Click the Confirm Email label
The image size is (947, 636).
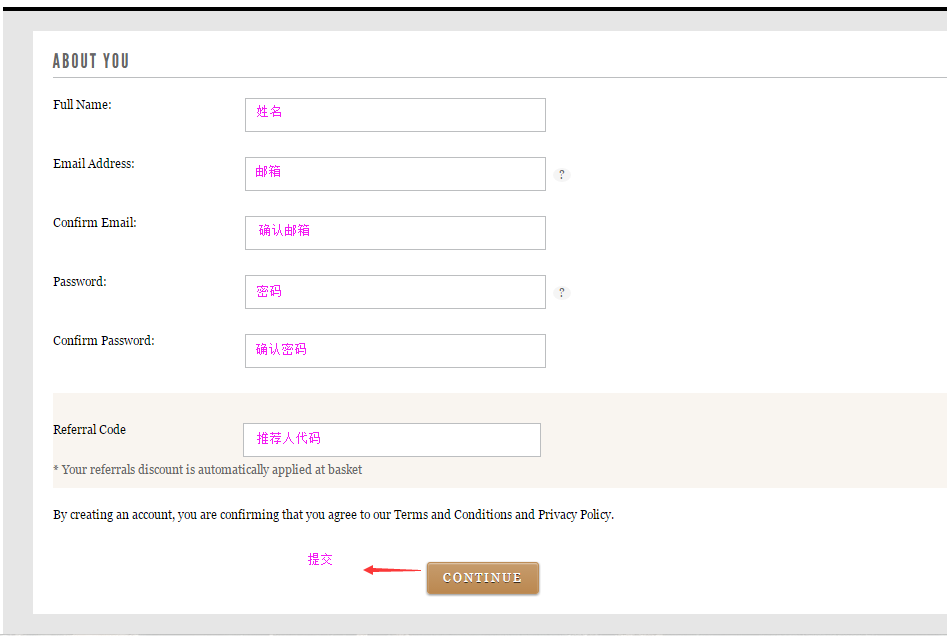tap(95, 223)
